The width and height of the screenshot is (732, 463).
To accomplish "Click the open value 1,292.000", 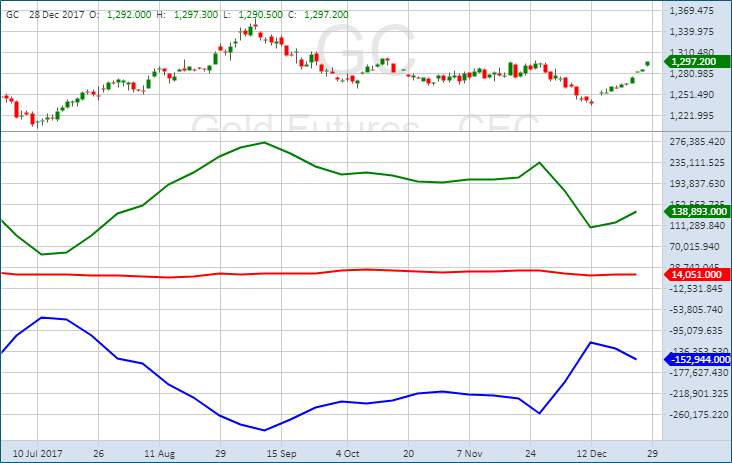I will coord(129,14).
